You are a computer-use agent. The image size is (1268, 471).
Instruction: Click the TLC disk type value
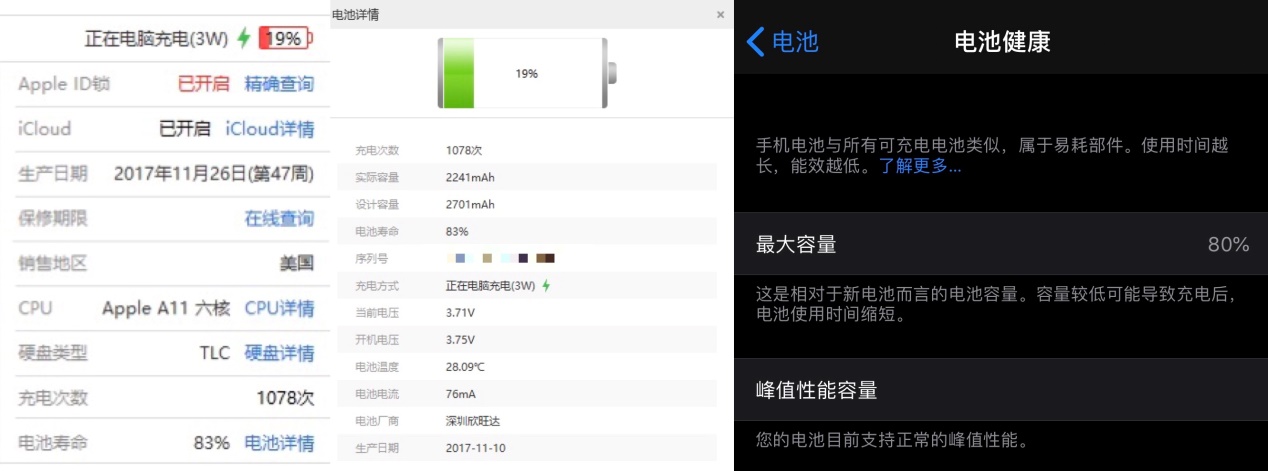(214, 353)
